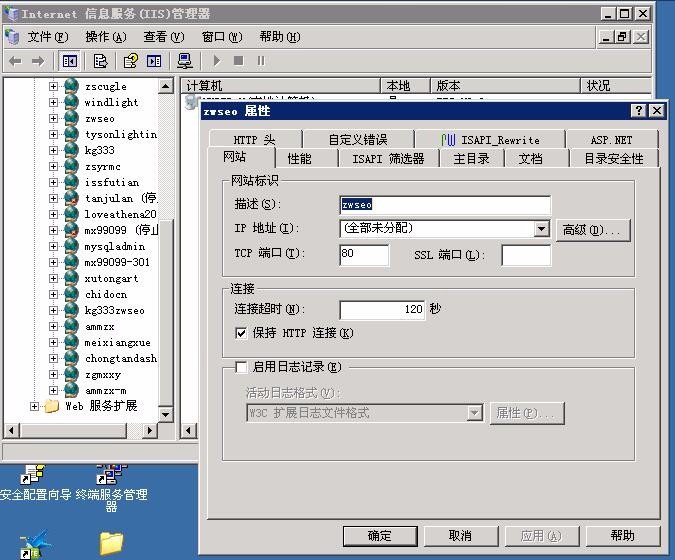
Task: Select the zscugle website globe icon
Action: [71, 86]
